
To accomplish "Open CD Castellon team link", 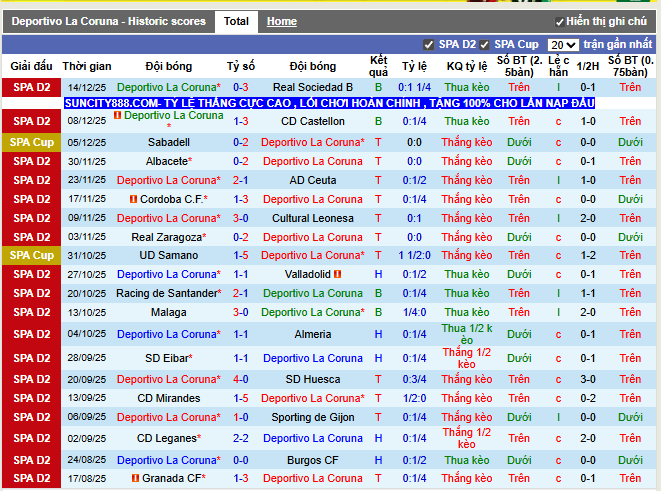I will 312,121.
